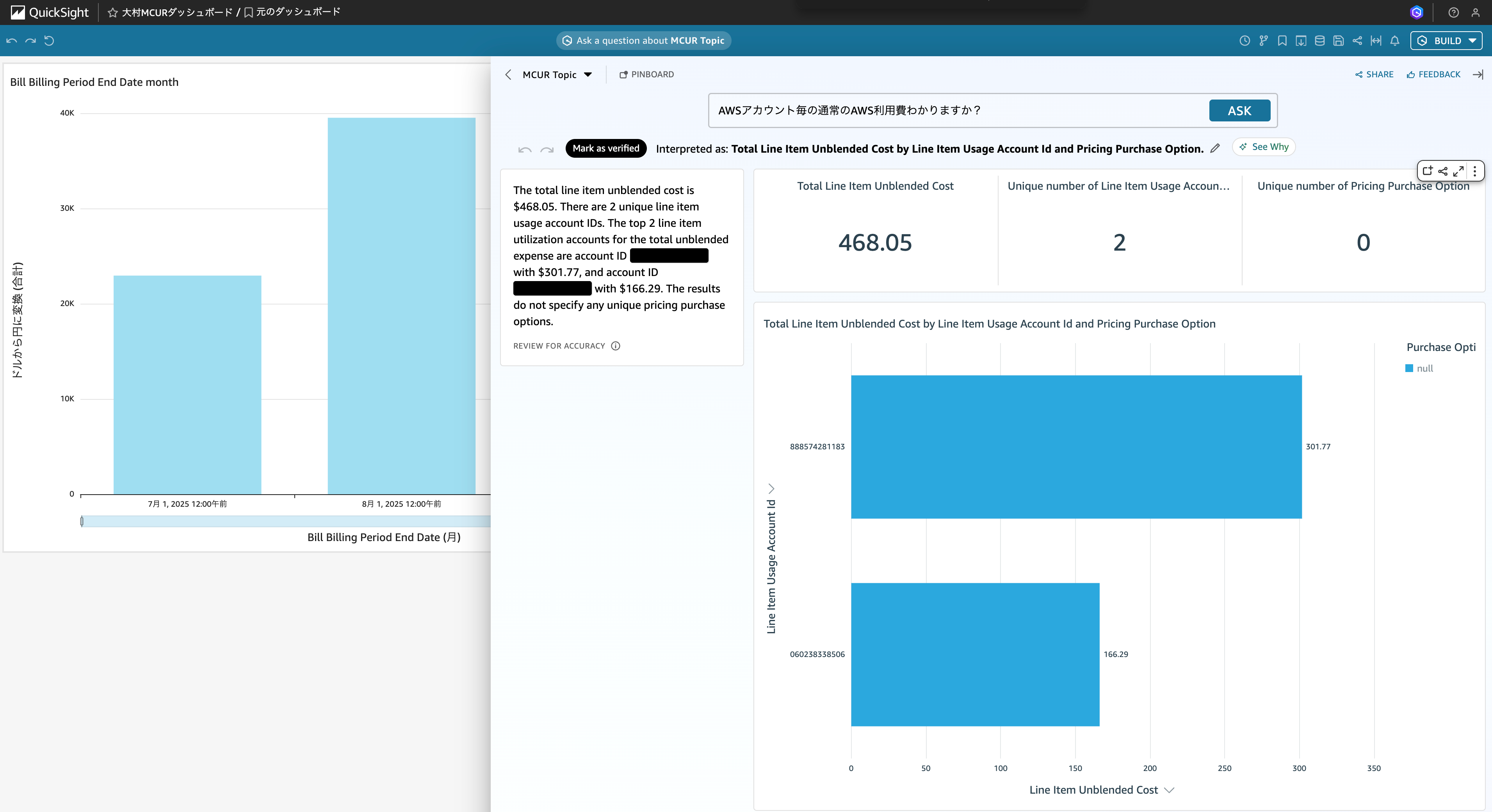Image resolution: width=1492 pixels, height=812 pixels.
Task: Click Ask a question about MCUR Topic
Action: (x=643, y=41)
